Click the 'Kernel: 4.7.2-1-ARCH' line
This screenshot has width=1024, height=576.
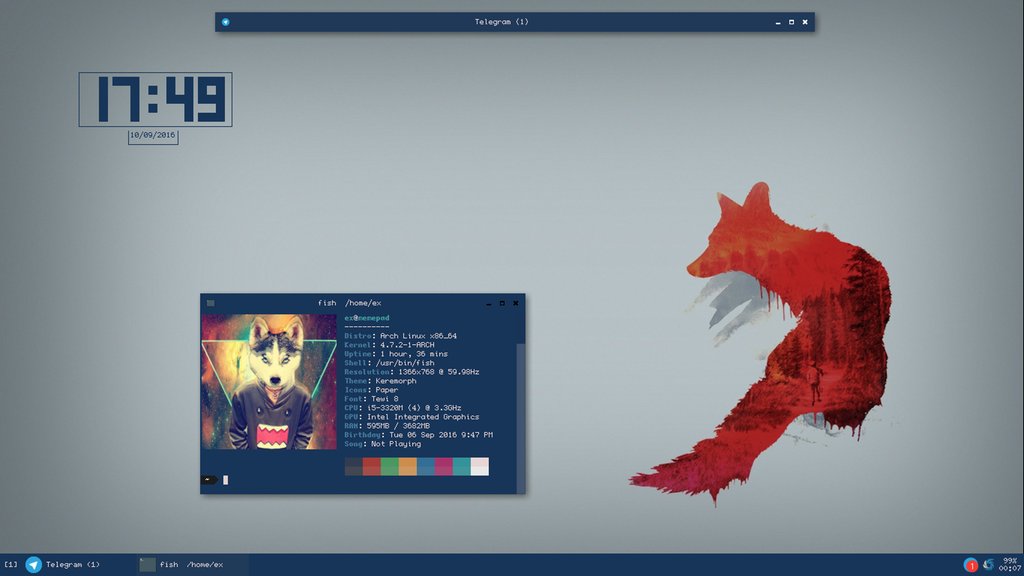[390, 345]
